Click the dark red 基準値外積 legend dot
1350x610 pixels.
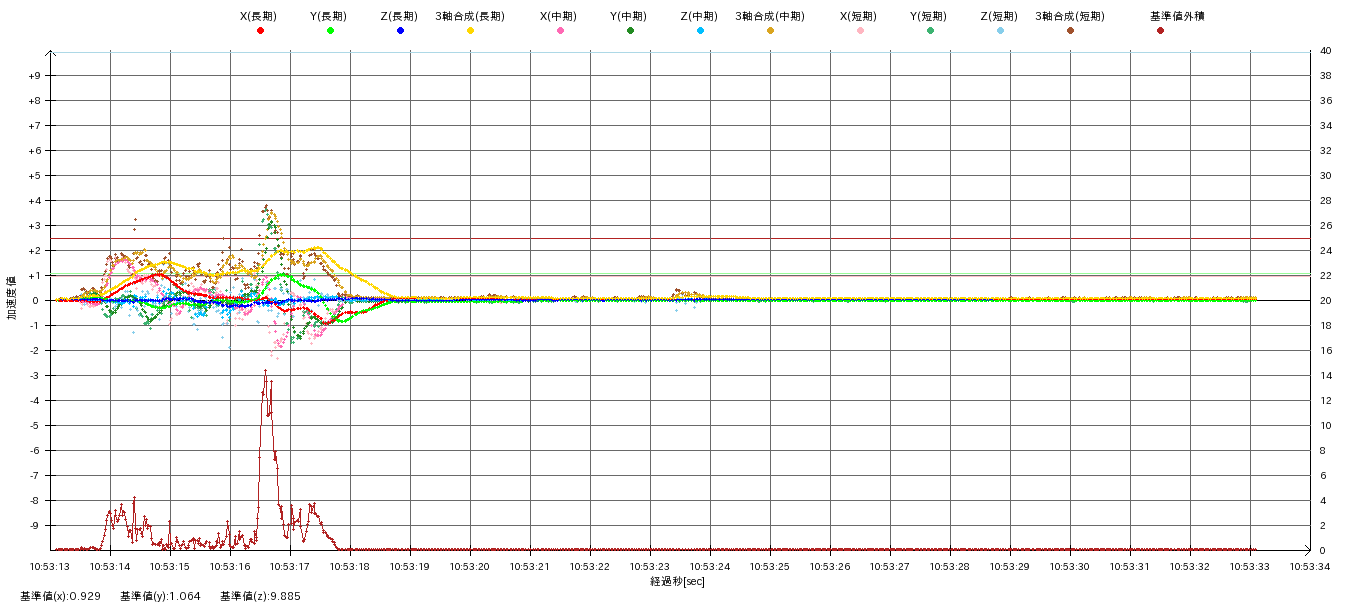click(x=1160, y=31)
